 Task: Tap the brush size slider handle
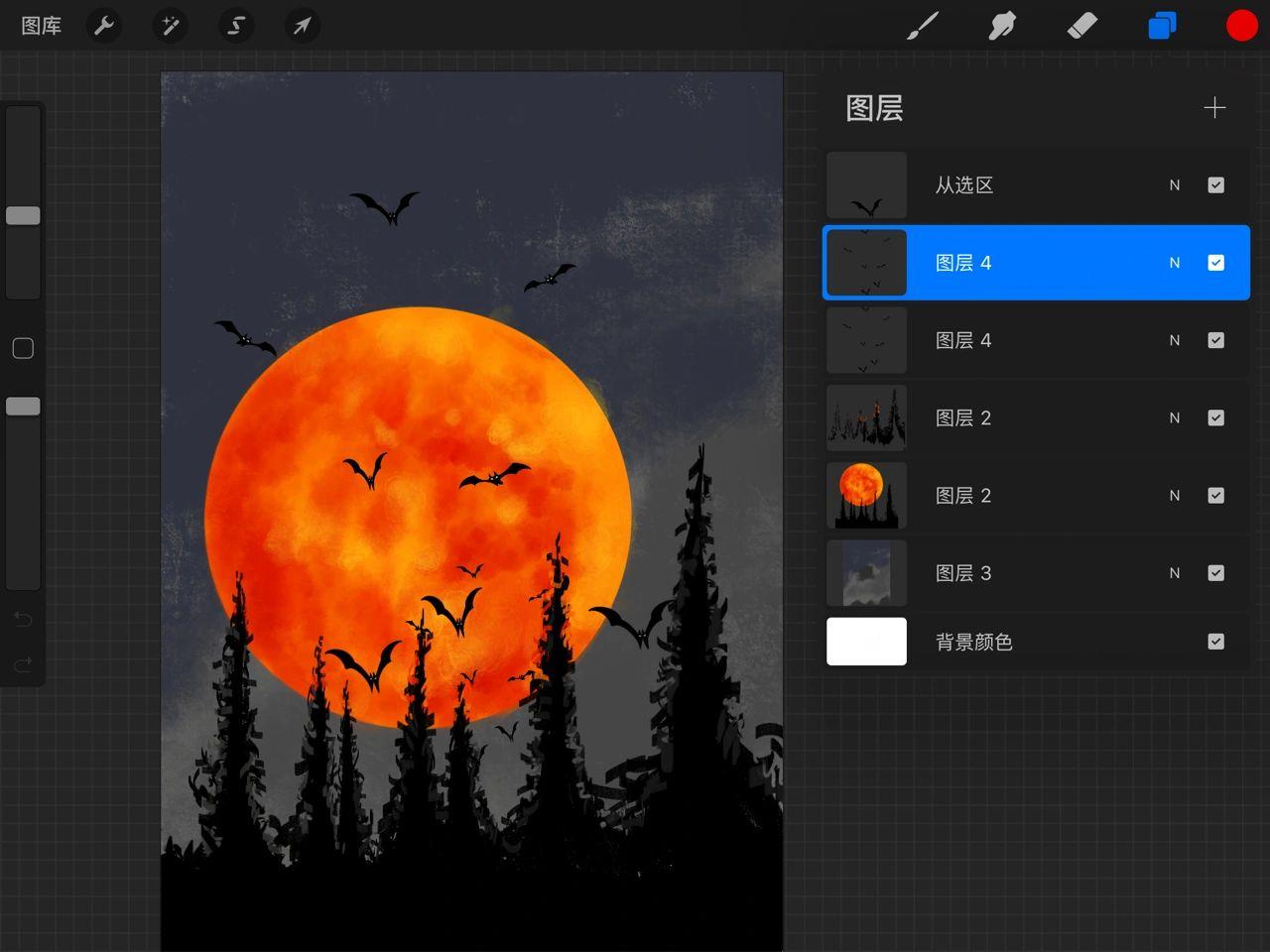[x=23, y=215]
